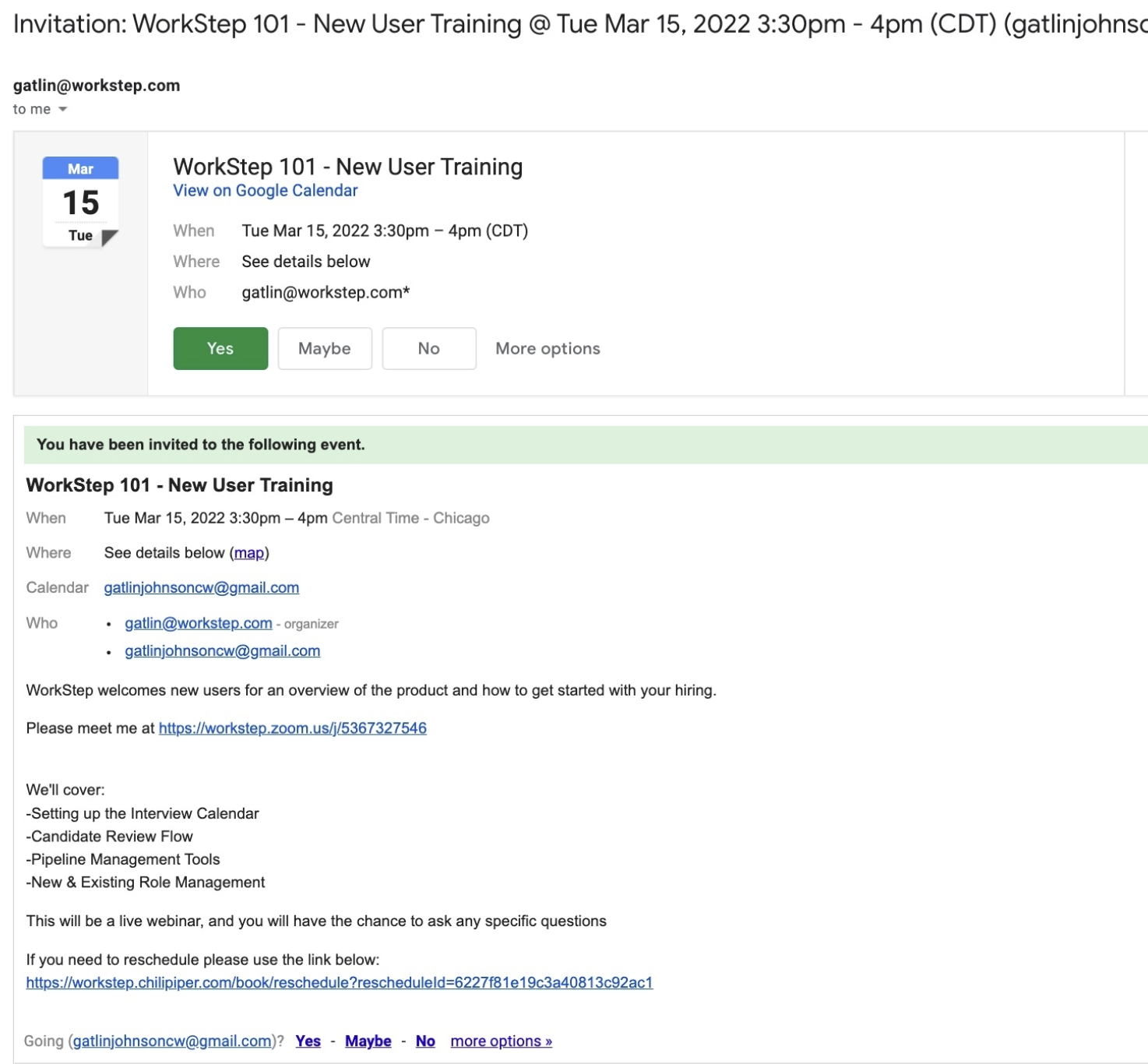The width and height of the screenshot is (1148, 1064).
Task: Respond Maybe to the invitation
Action: point(325,348)
